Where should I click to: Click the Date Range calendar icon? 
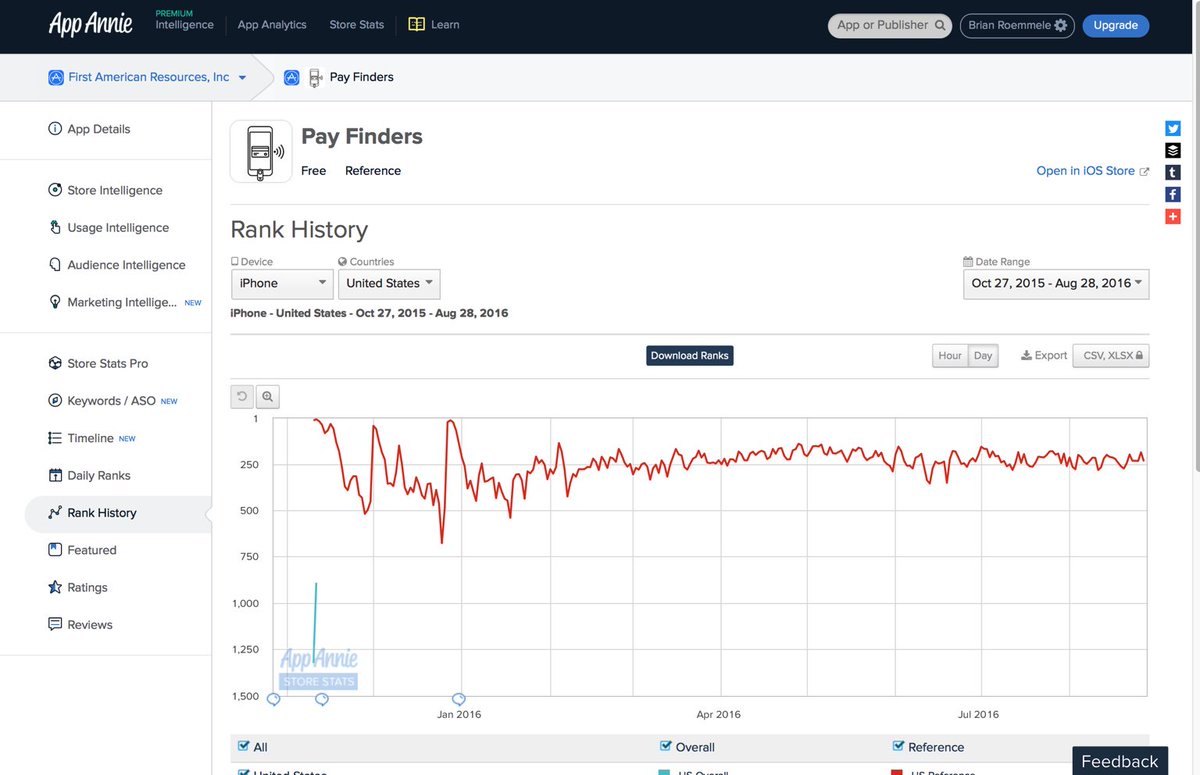point(968,261)
